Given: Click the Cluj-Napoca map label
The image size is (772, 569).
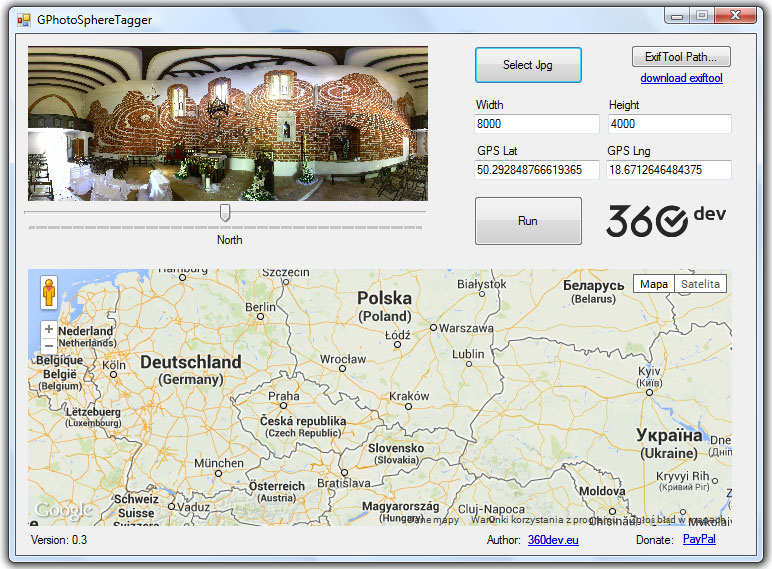Looking at the screenshot, I should pyautogui.click(x=491, y=509).
